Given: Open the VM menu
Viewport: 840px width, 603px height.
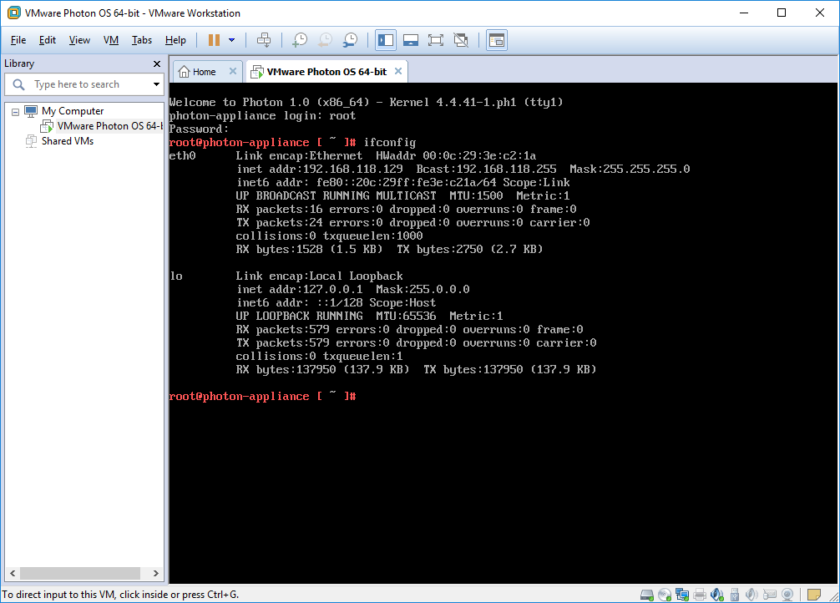Looking at the screenshot, I should click(110, 40).
